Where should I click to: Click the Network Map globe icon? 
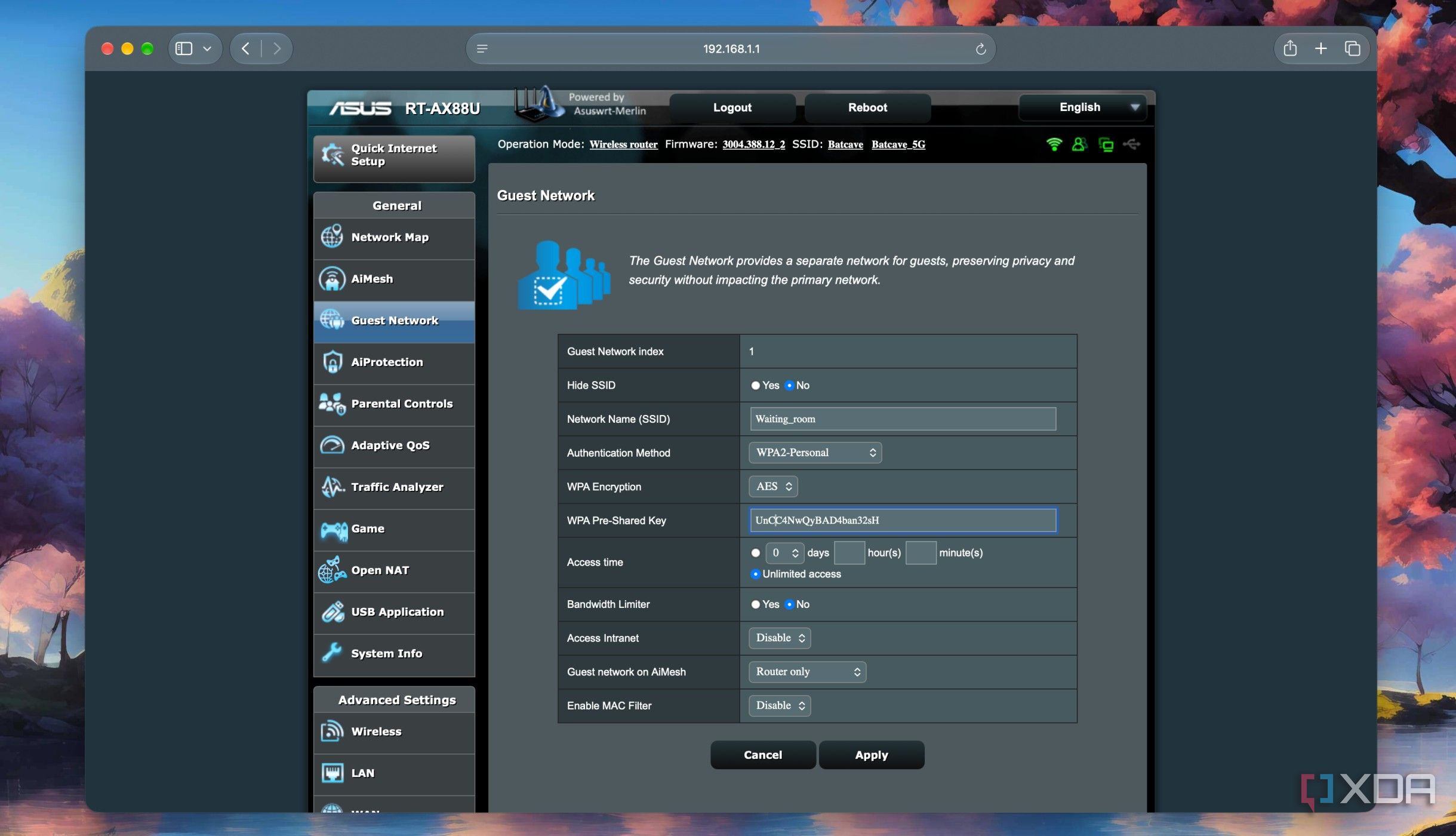click(332, 236)
